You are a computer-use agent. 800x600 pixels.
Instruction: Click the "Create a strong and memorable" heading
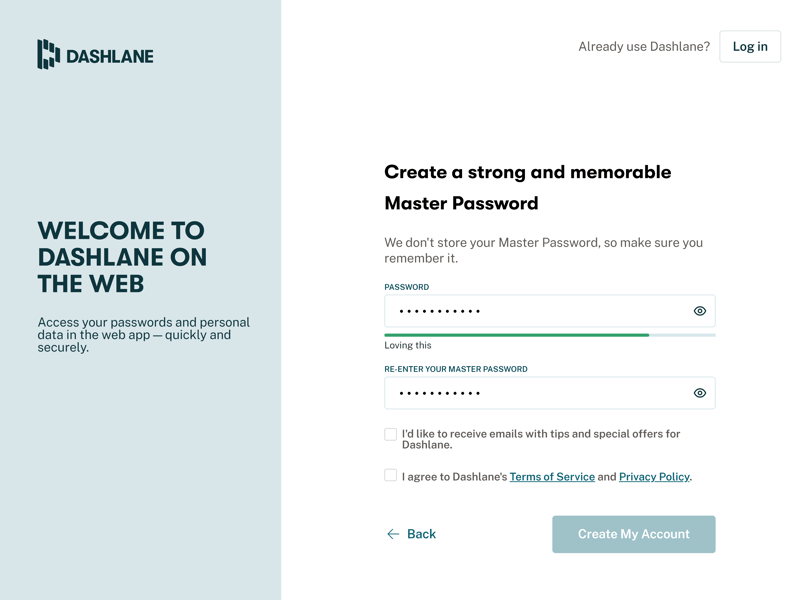pyautogui.click(x=527, y=172)
